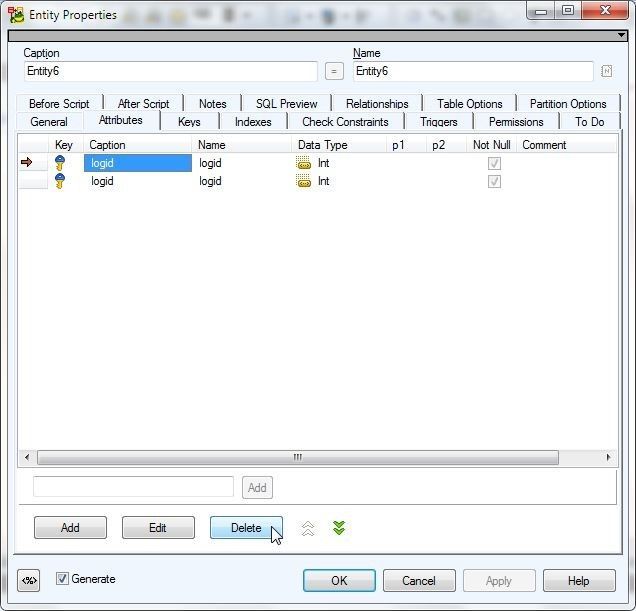This screenshot has width=636, height=611.
Task: Click the p2 column header
Action: (x=447, y=145)
